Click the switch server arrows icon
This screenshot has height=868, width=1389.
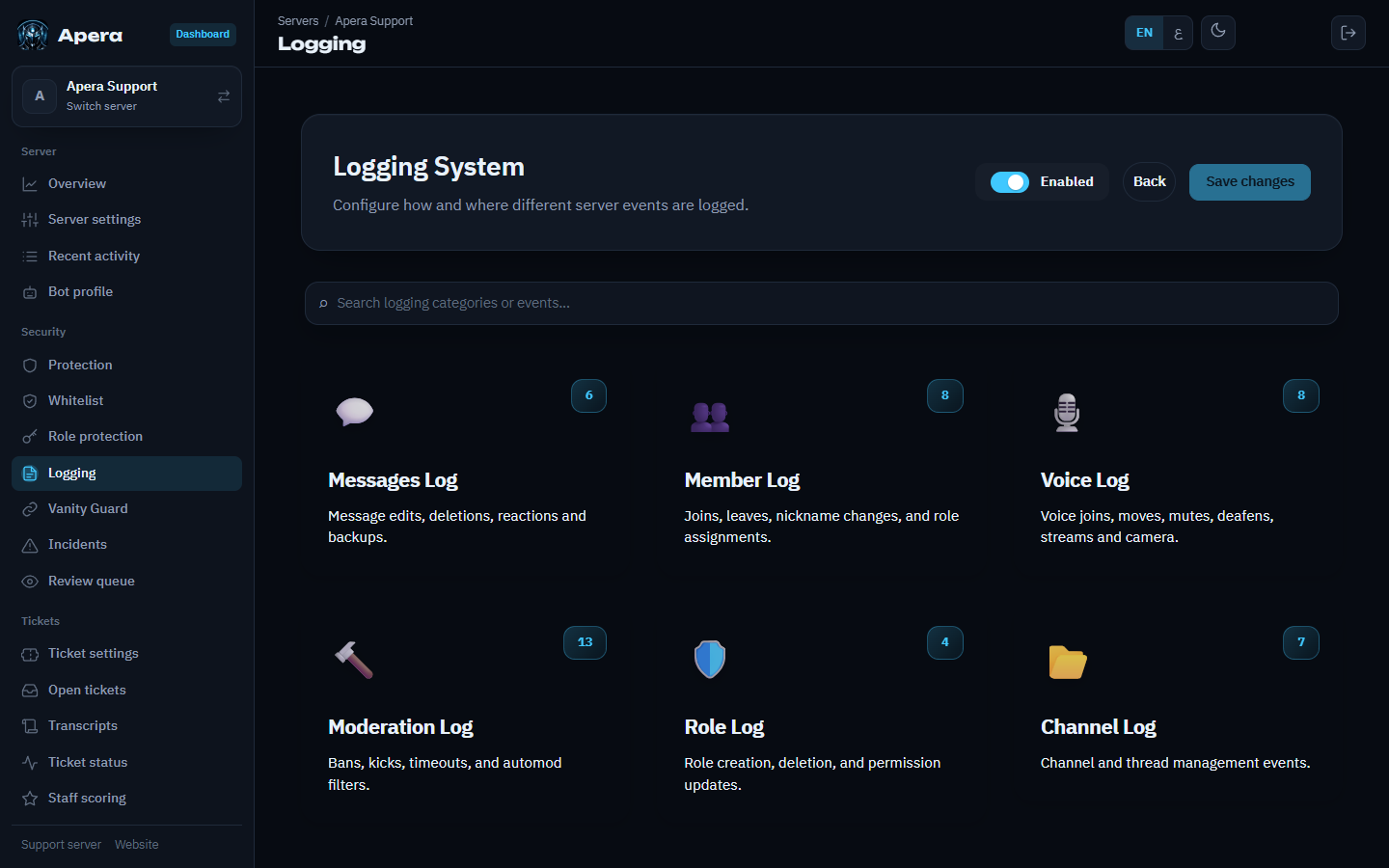click(224, 96)
